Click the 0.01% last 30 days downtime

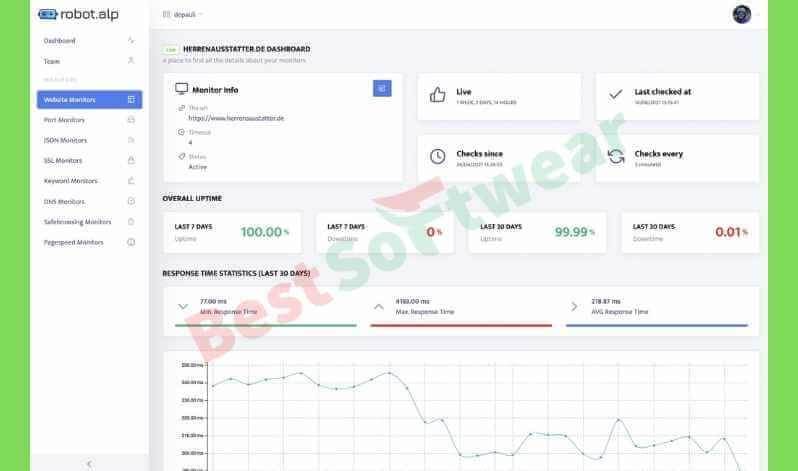tap(731, 232)
